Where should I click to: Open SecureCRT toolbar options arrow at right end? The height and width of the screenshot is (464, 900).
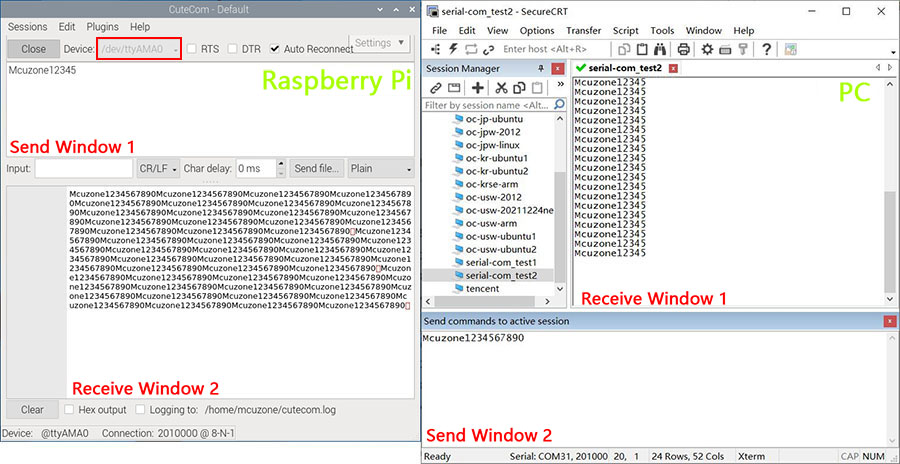click(893, 52)
